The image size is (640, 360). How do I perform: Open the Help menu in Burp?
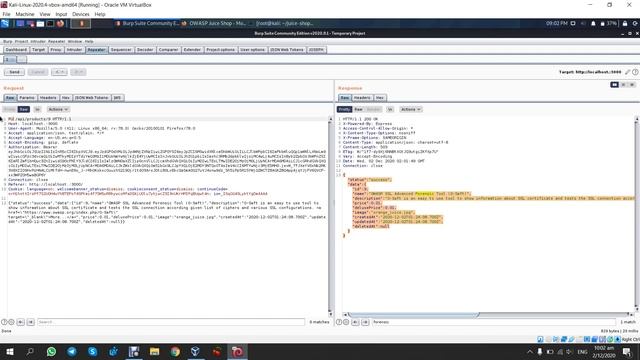click(x=89, y=41)
